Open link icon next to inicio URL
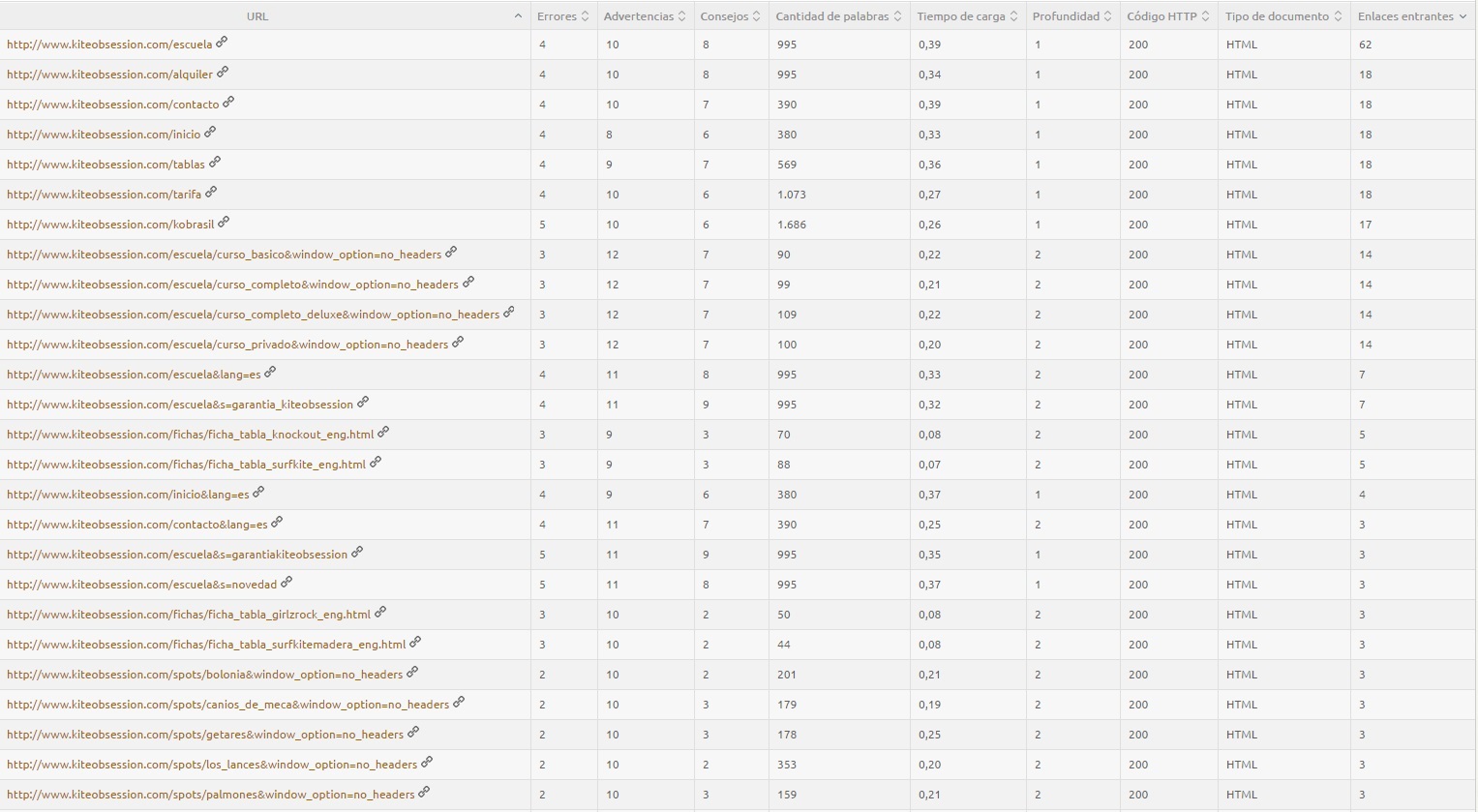The width and height of the screenshot is (1478, 812). point(210,132)
